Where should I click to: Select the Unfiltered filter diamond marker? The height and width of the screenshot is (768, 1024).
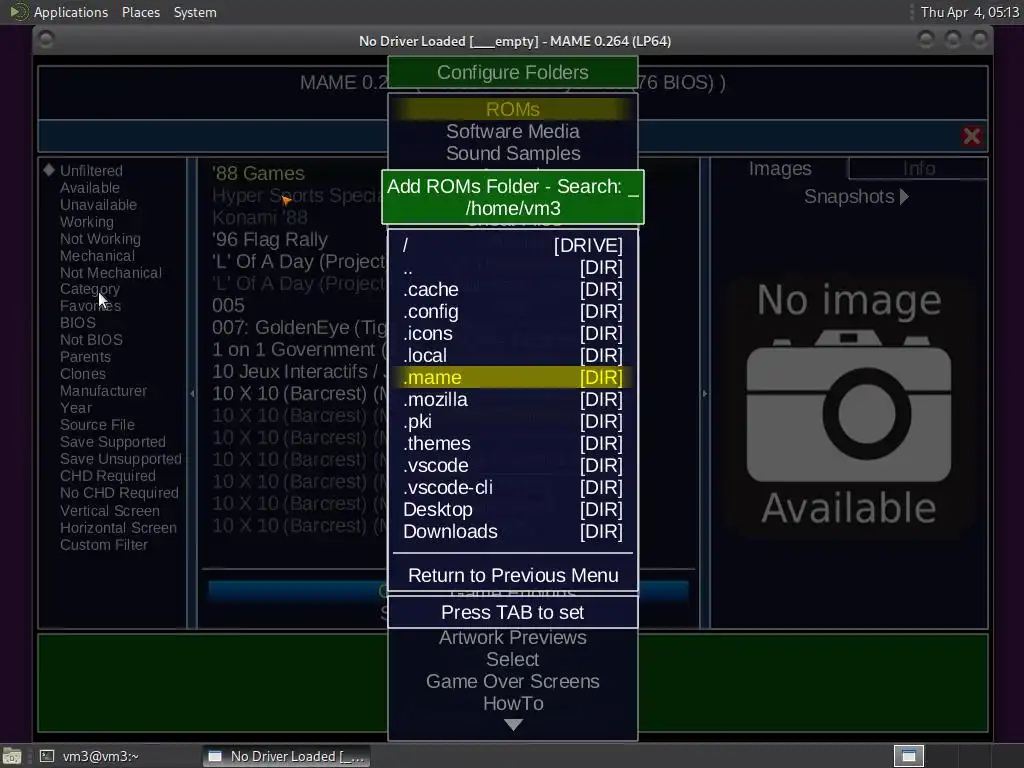click(x=49, y=170)
